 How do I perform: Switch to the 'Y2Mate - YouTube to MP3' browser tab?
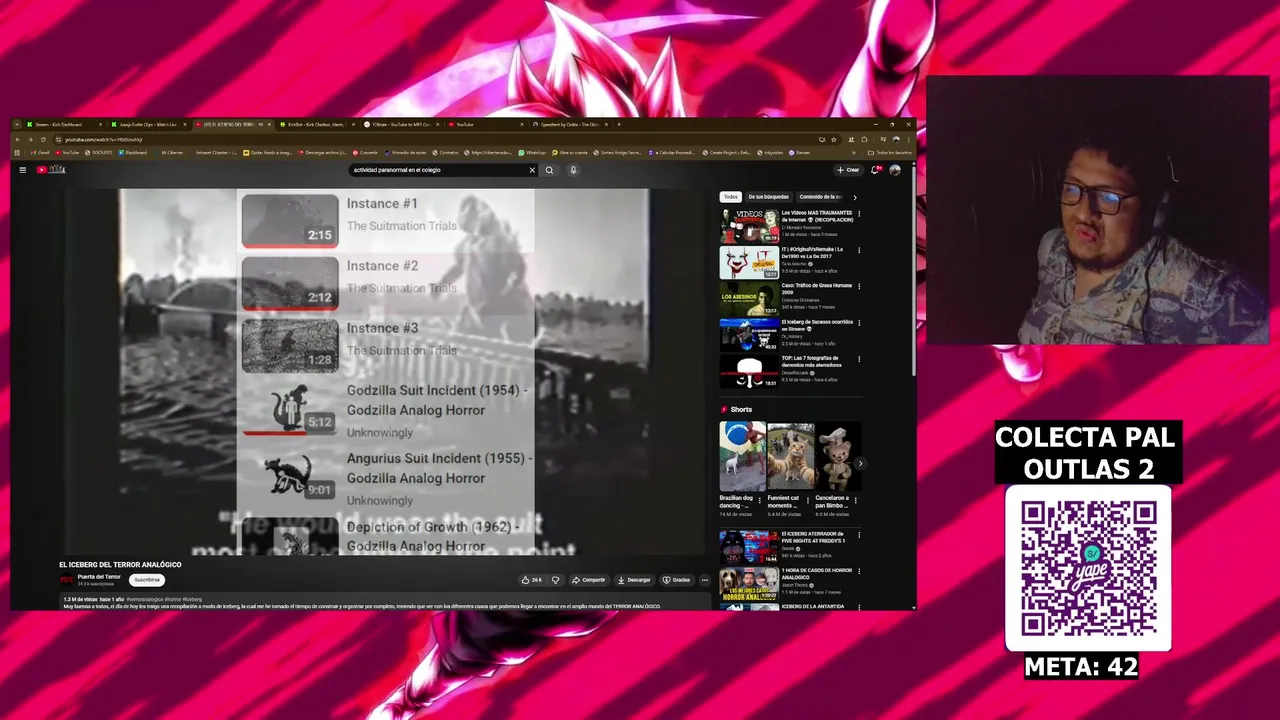403,124
